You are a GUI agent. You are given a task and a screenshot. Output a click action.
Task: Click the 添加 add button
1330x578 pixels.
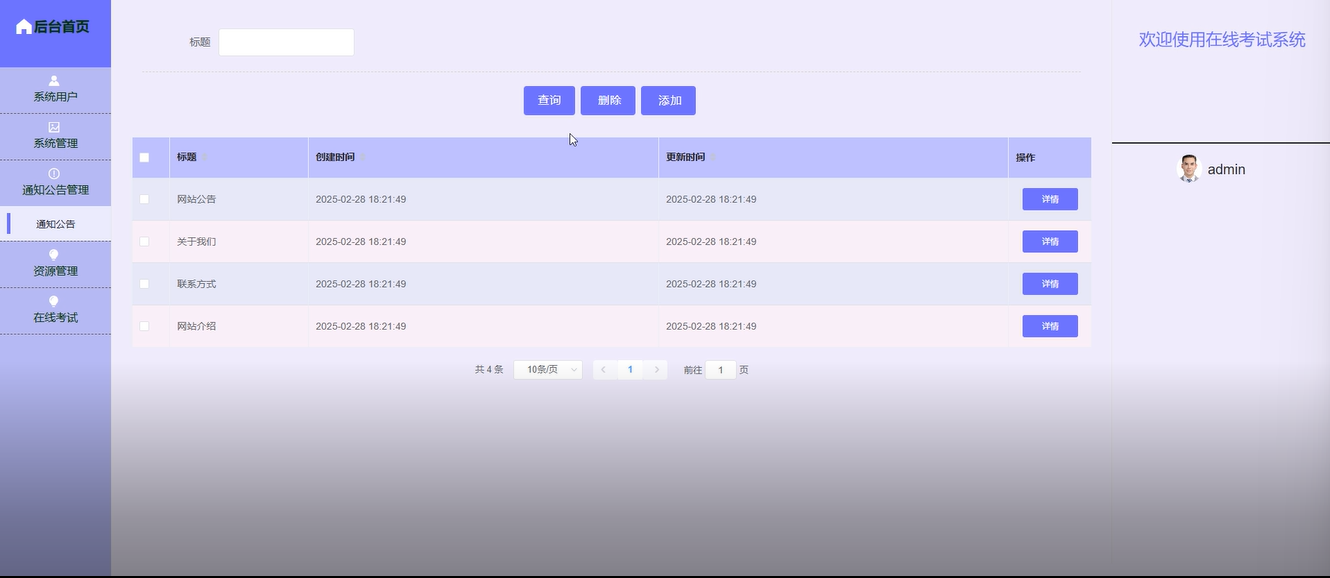[668, 100]
